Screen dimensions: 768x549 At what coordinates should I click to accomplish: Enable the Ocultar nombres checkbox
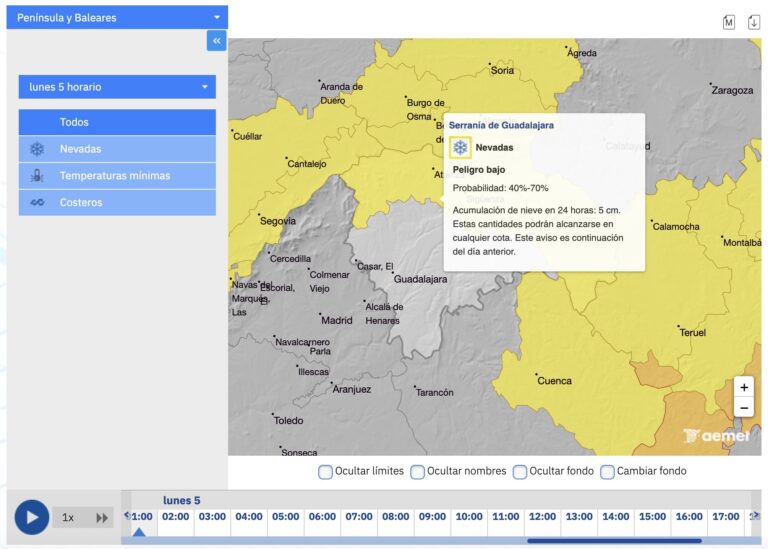[x=418, y=472]
